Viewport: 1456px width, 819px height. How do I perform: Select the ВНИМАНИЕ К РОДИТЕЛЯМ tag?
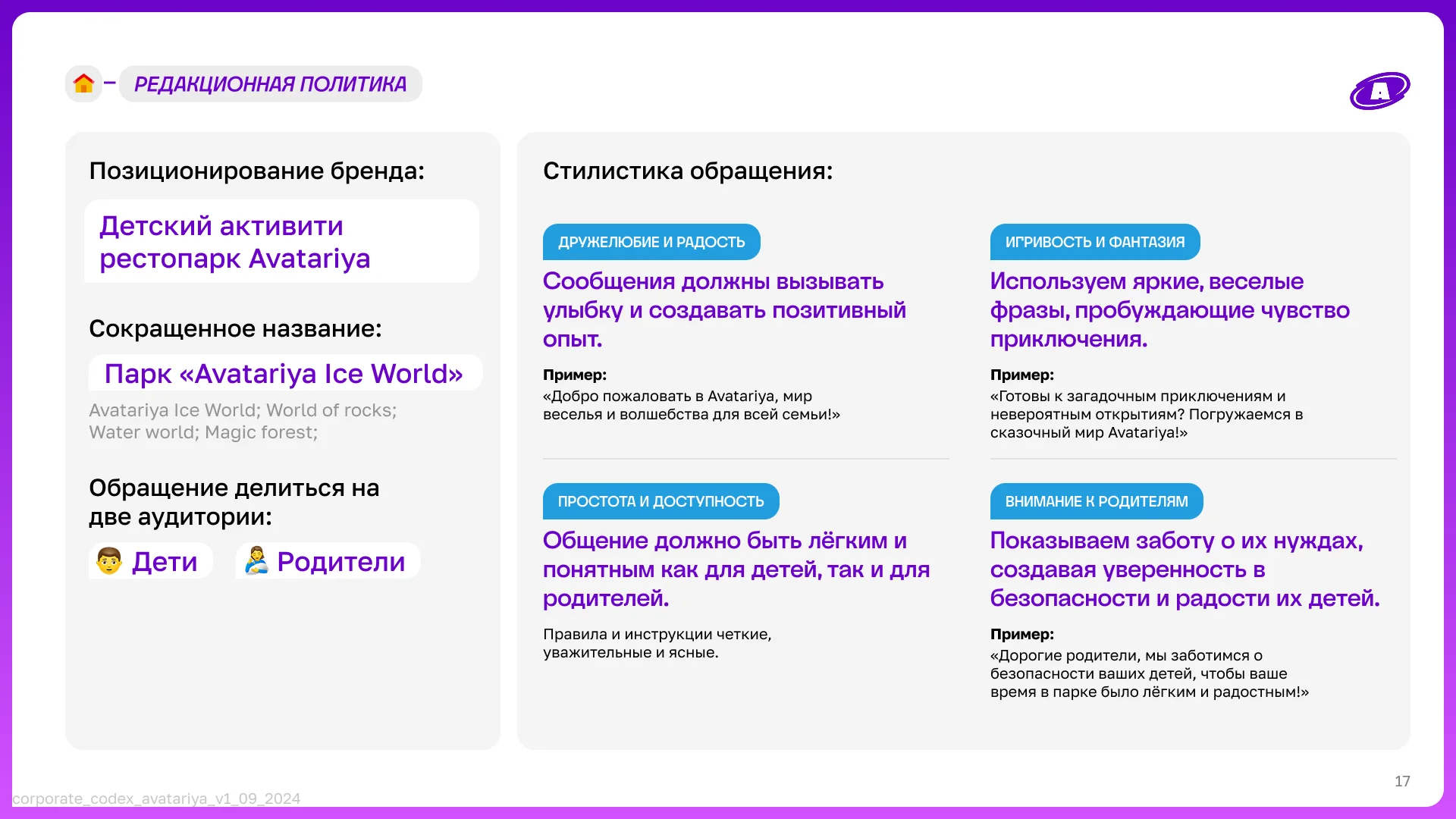click(1097, 501)
